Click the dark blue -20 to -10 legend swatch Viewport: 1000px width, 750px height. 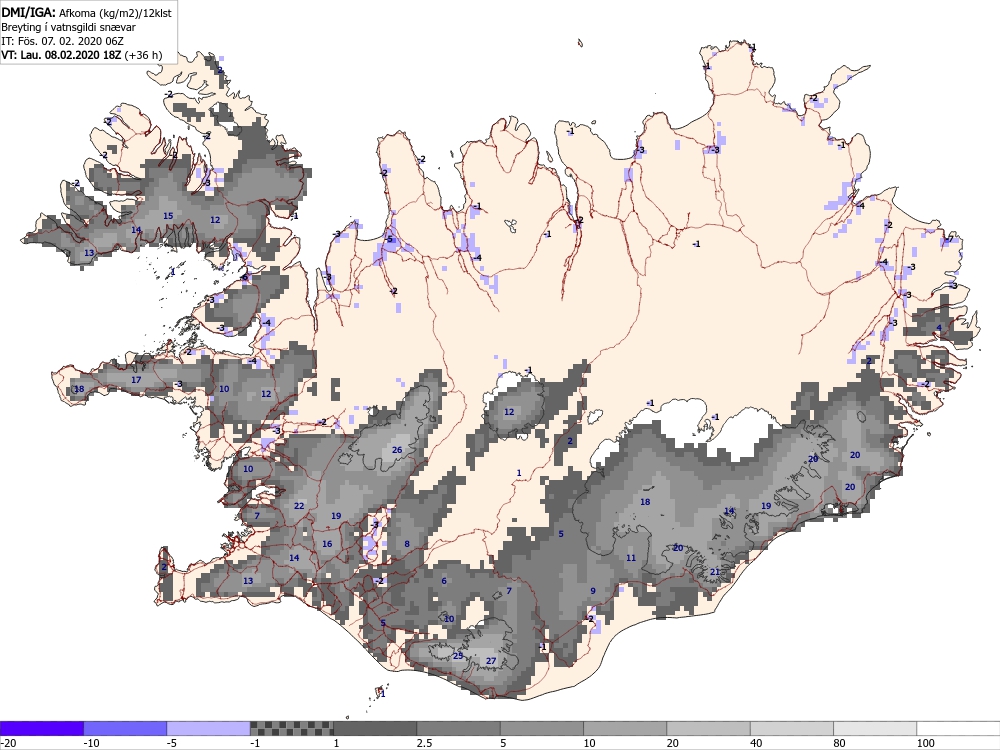point(41,728)
